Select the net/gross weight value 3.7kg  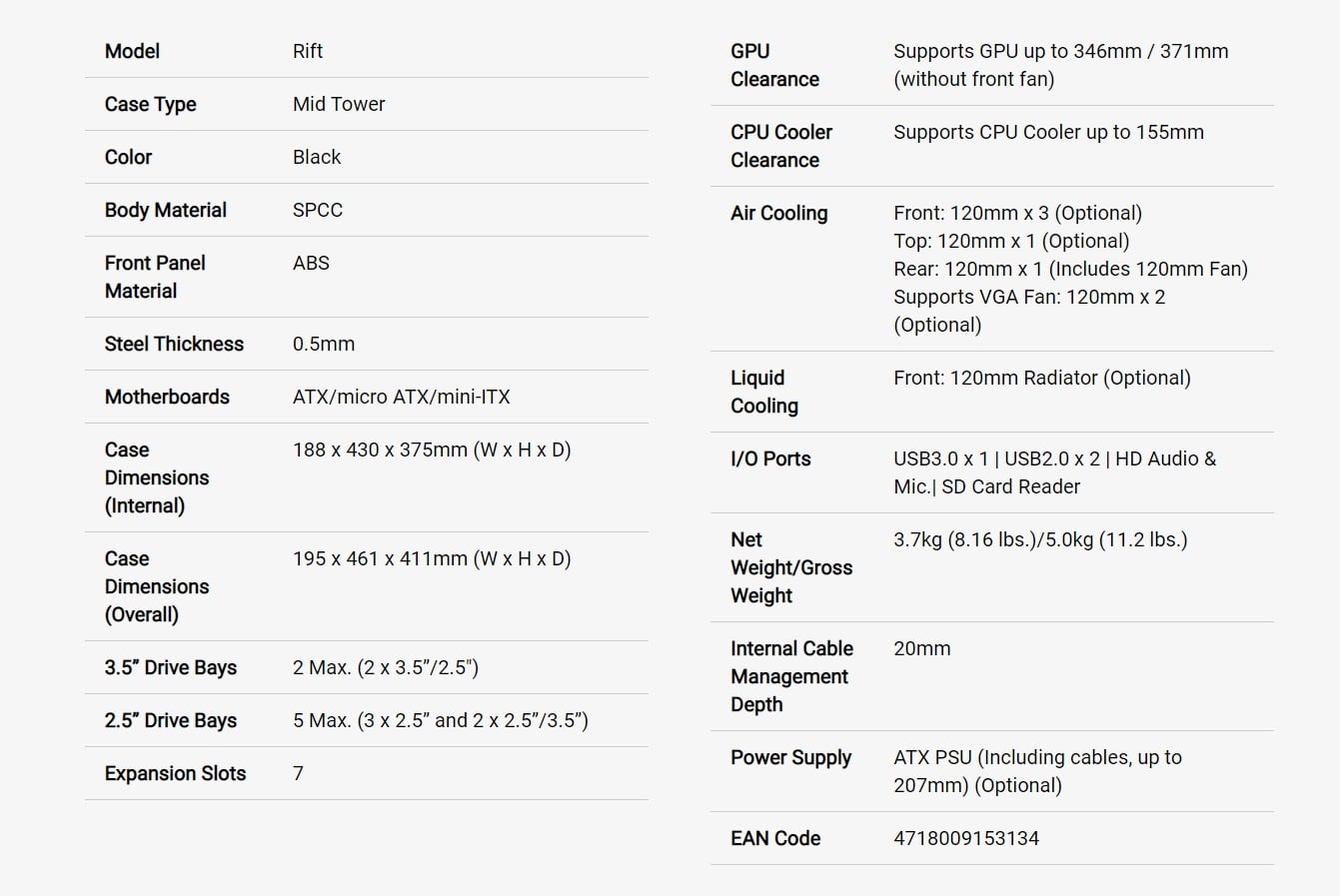tap(1040, 539)
